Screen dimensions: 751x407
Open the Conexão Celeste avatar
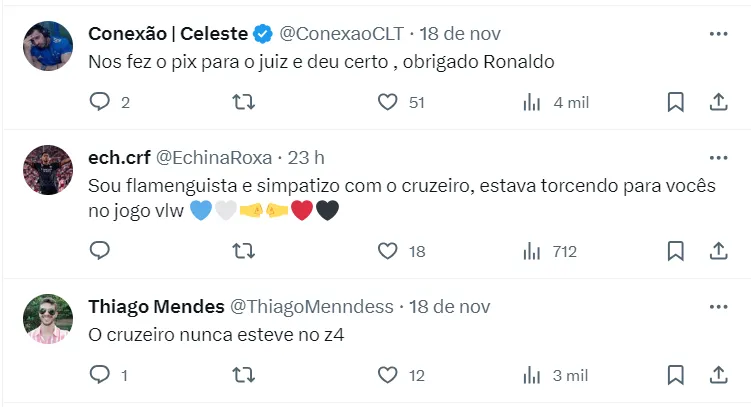click(48, 46)
